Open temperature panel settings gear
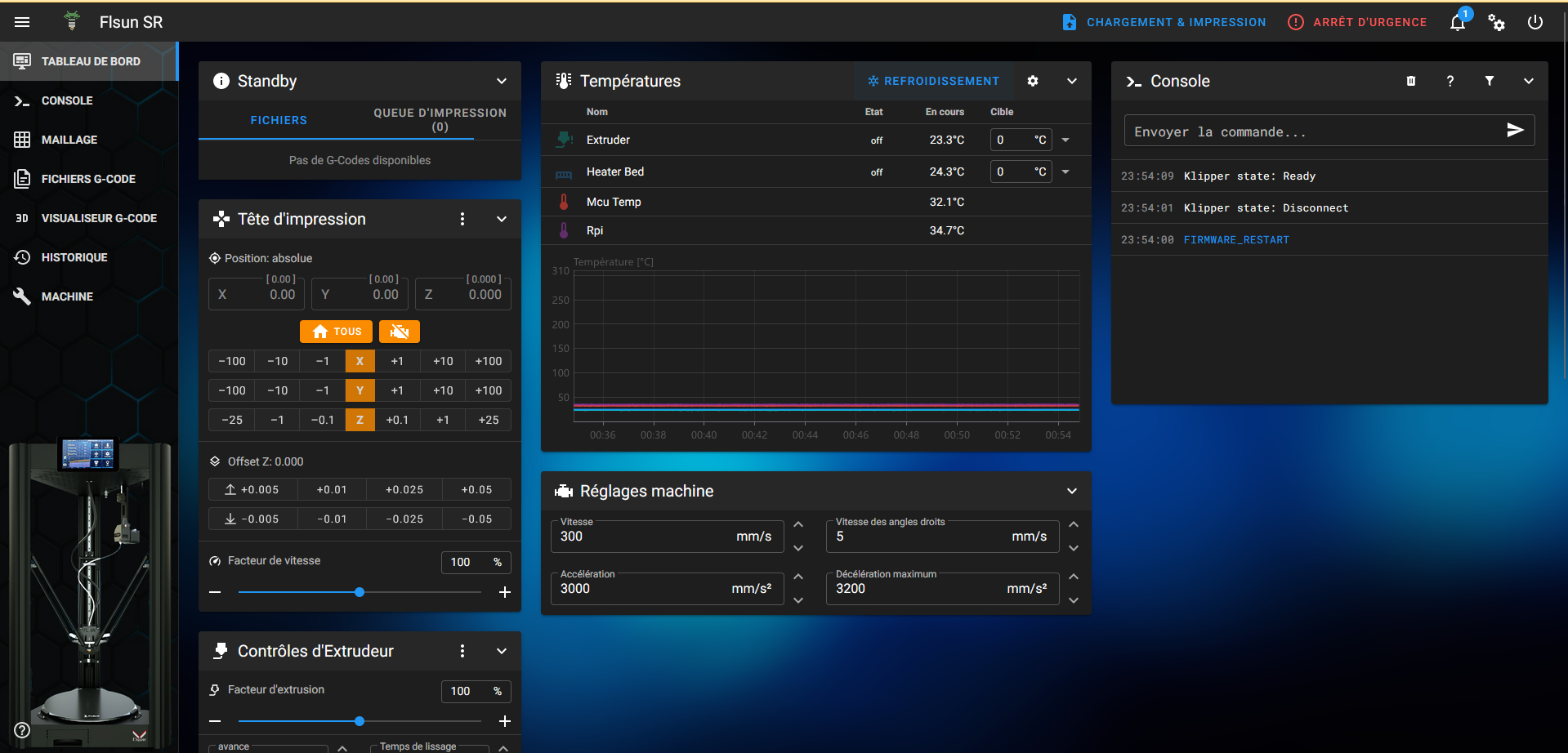Image resolution: width=1568 pixels, height=753 pixels. [x=1033, y=81]
